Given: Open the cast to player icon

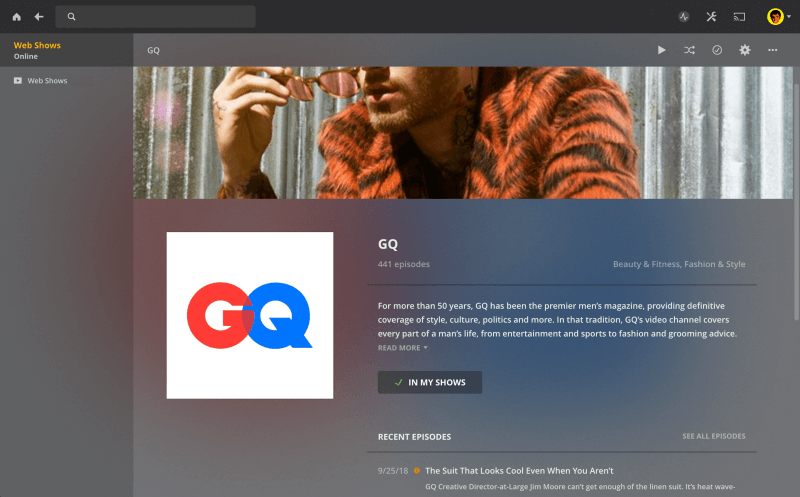Looking at the screenshot, I should pos(739,17).
